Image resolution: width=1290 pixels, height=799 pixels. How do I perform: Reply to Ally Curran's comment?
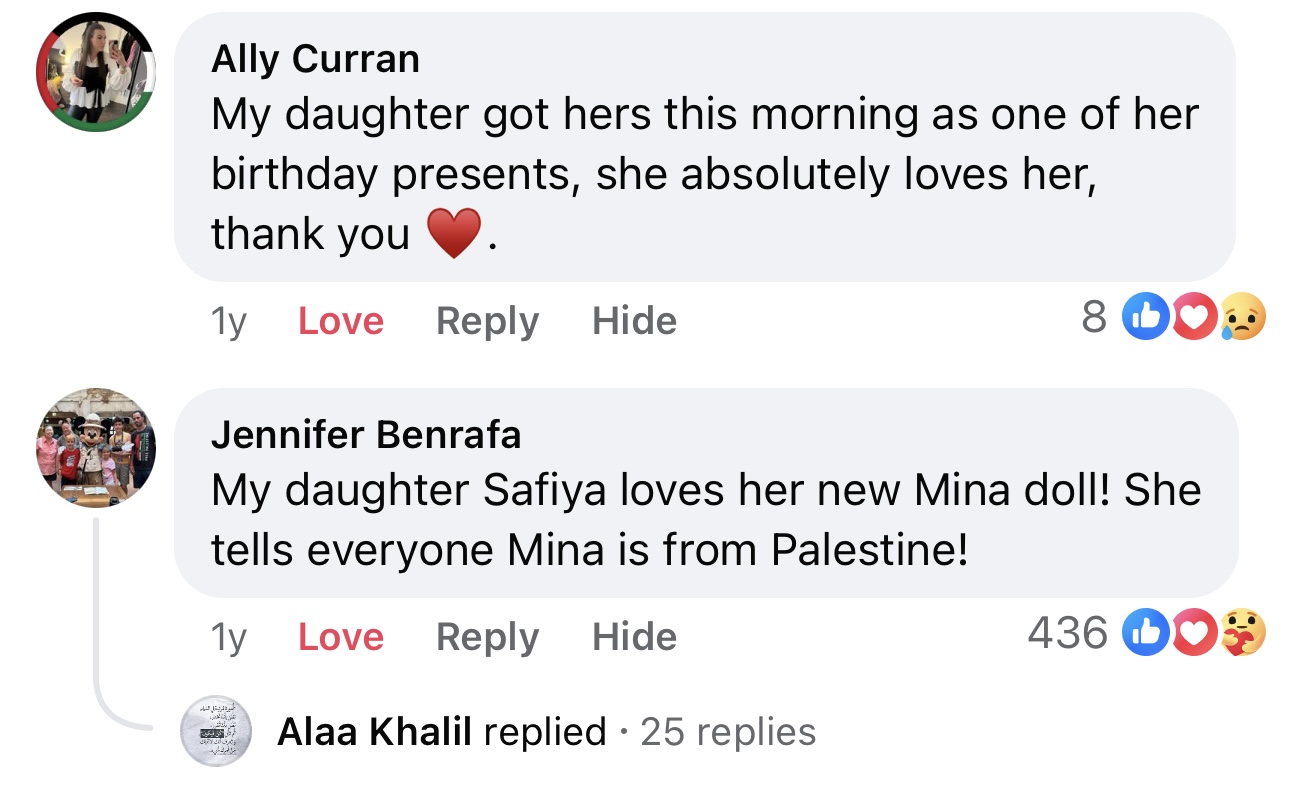tap(487, 321)
